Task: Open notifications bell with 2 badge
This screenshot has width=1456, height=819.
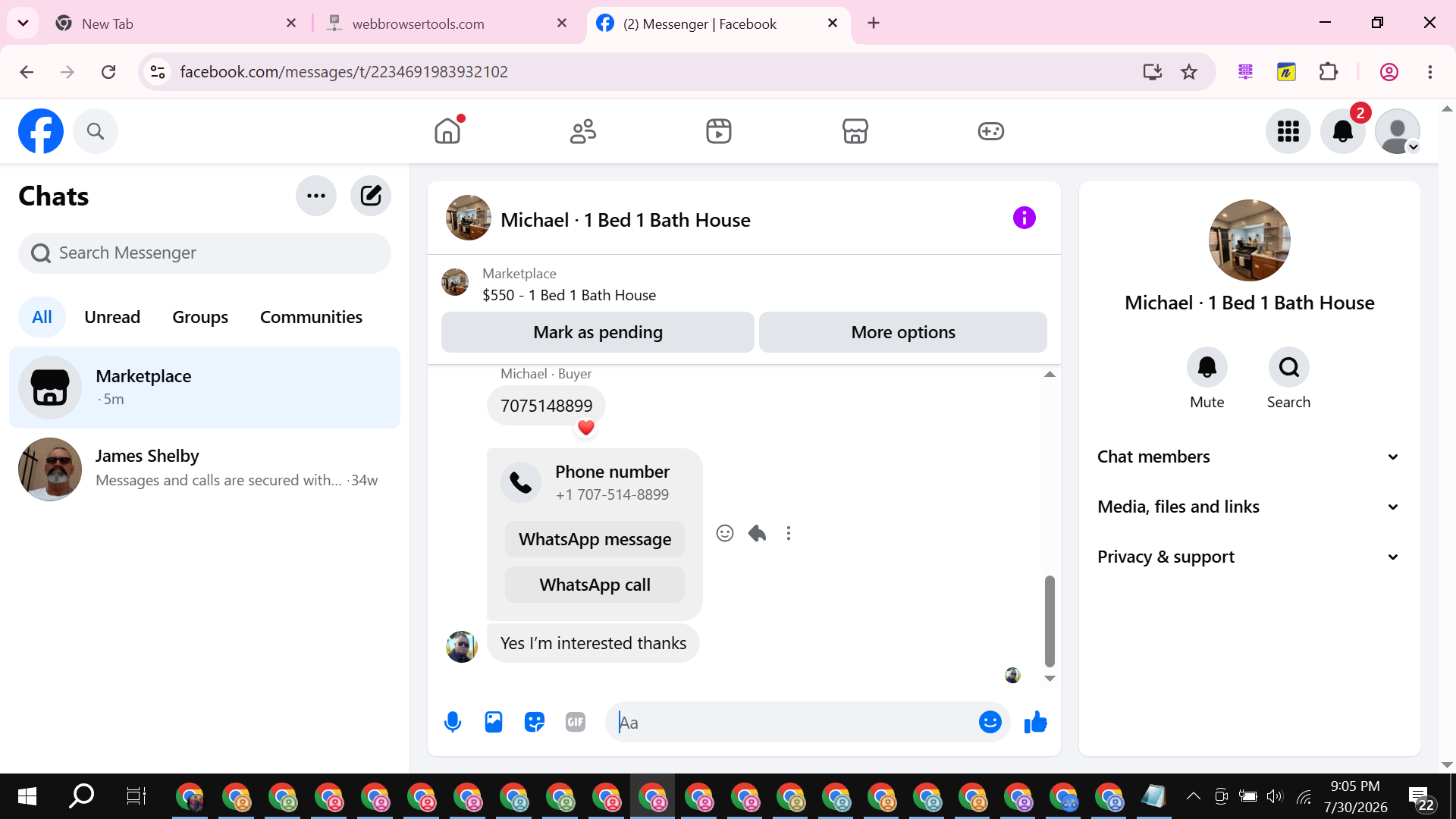Action: pos(1343,131)
